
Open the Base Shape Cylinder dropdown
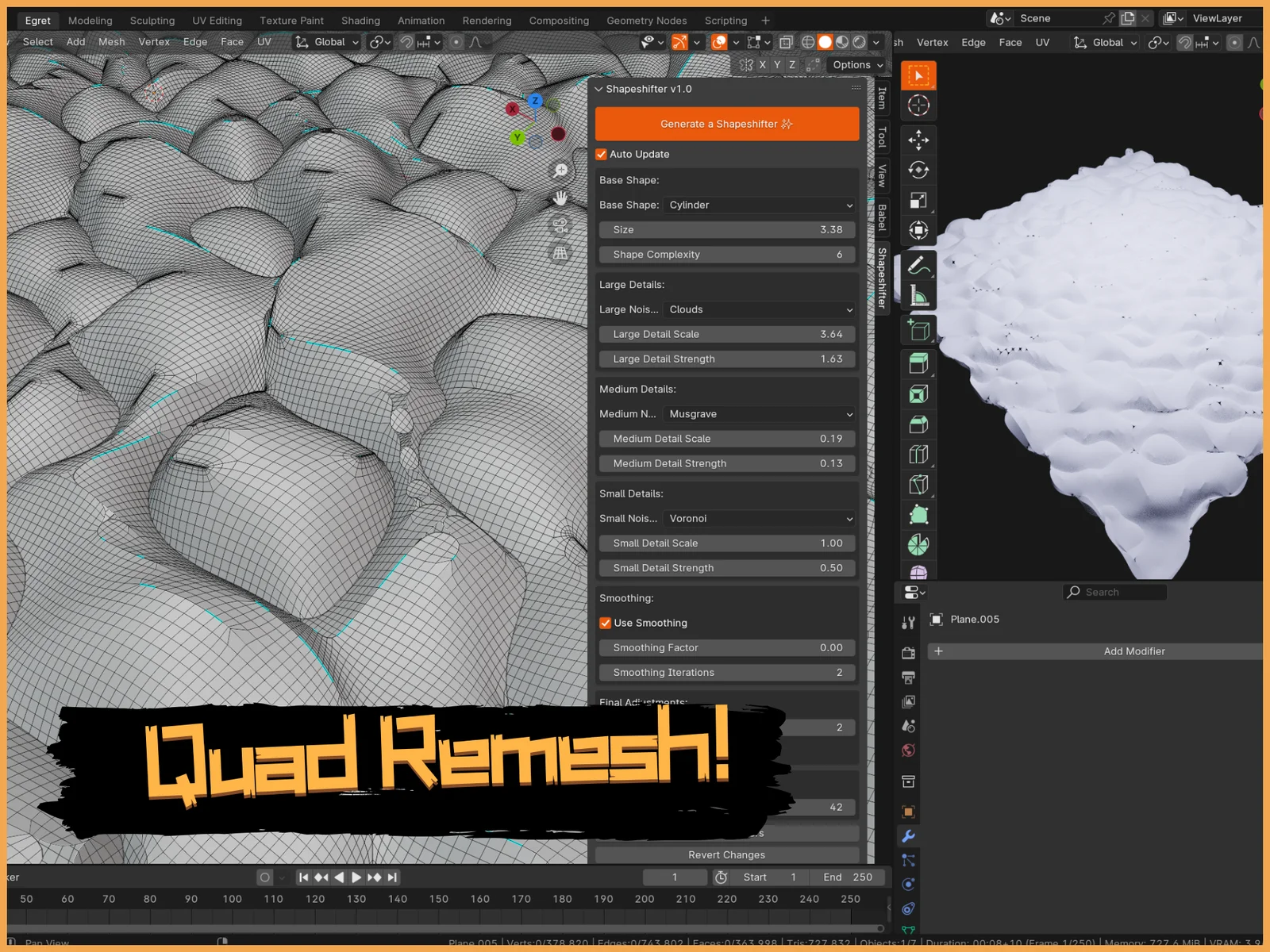tap(760, 205)
